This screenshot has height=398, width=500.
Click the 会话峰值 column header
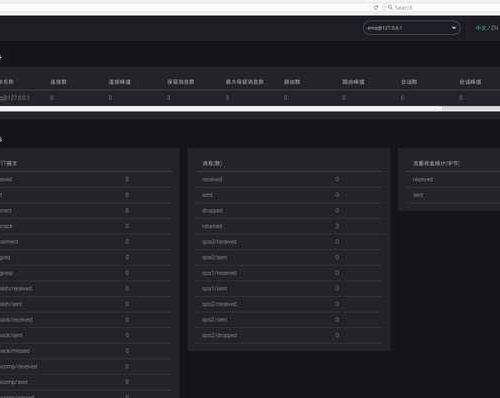[x=470, y=82]
